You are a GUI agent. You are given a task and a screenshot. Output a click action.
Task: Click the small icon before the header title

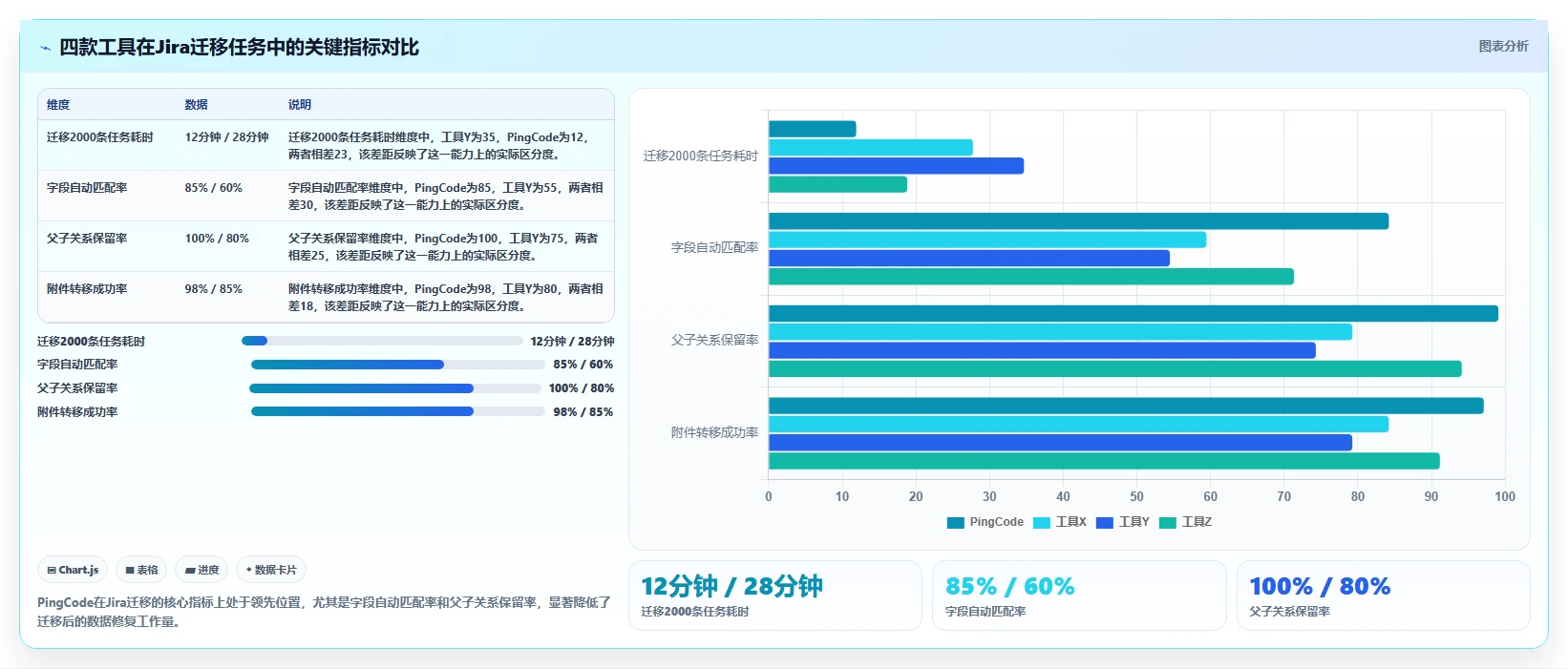coord(45,48)
